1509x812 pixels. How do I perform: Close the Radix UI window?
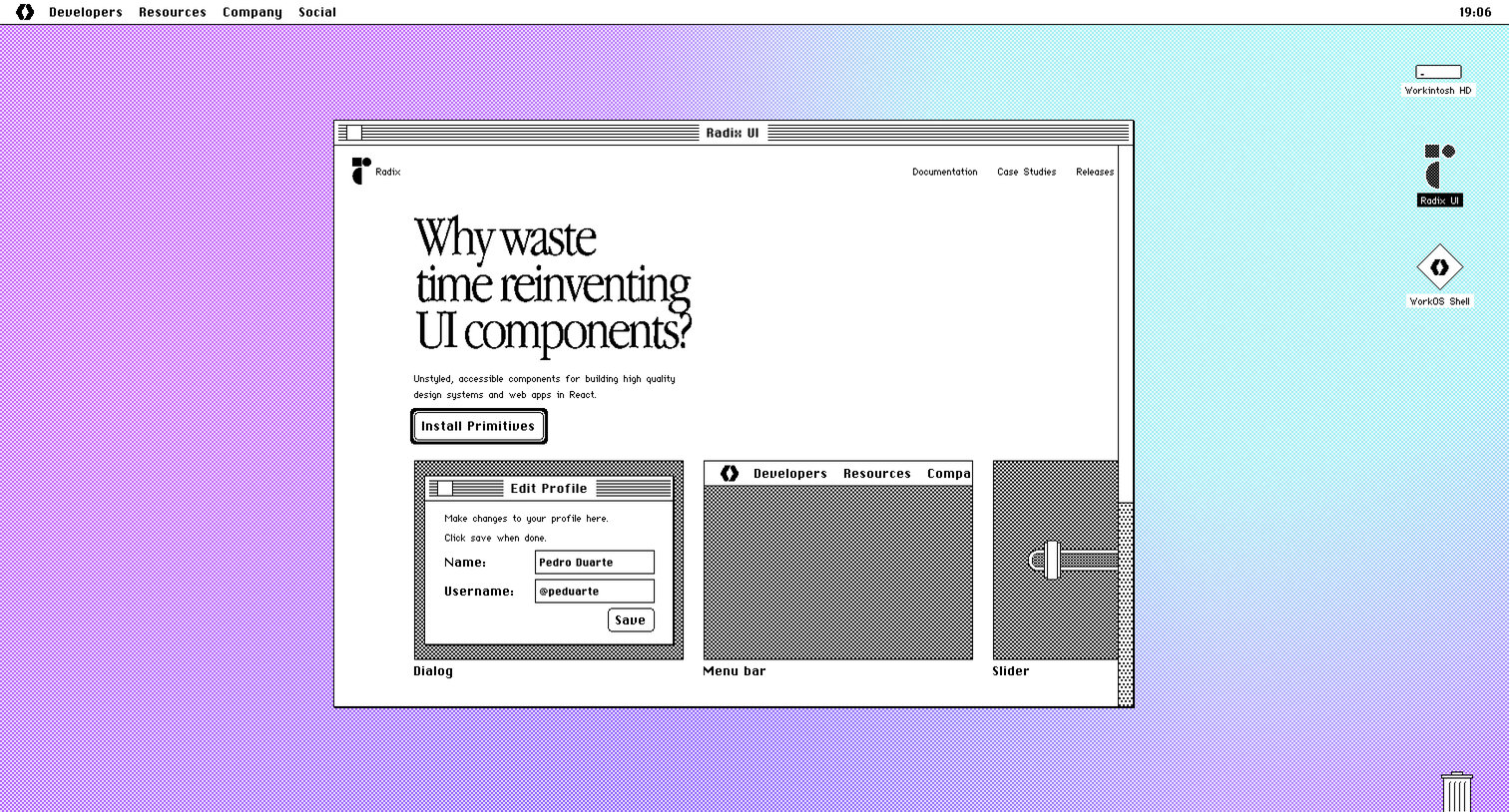353,133
